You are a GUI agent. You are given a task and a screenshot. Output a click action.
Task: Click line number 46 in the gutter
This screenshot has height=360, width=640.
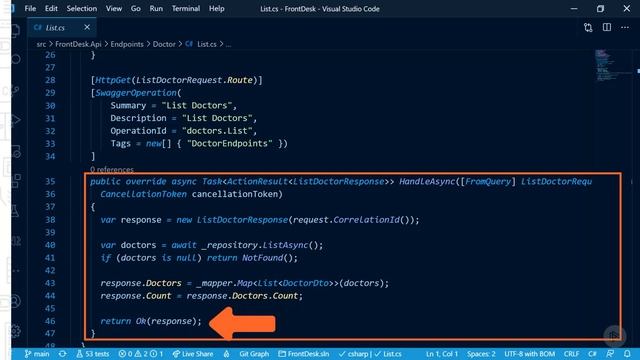tap(50, 321)
